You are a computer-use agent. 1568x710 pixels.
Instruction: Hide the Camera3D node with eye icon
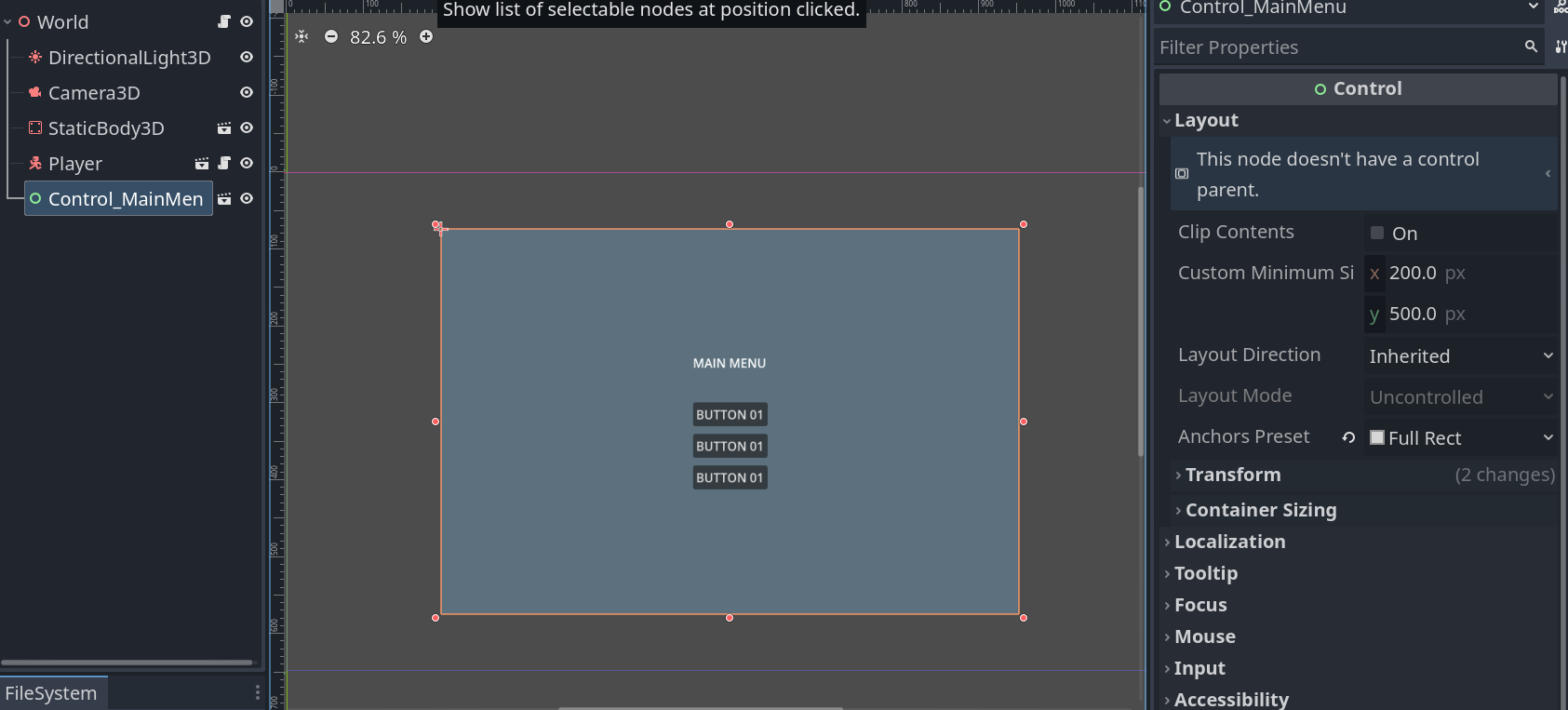click(x=247, y=92)
